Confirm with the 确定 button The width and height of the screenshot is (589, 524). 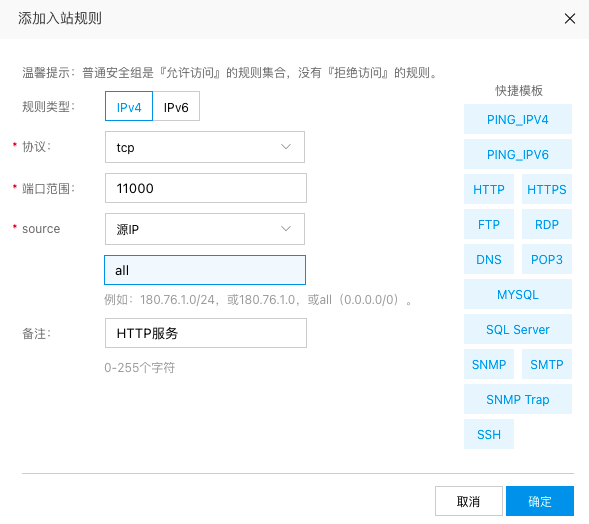pyautogui.click(x=540, y=501)
